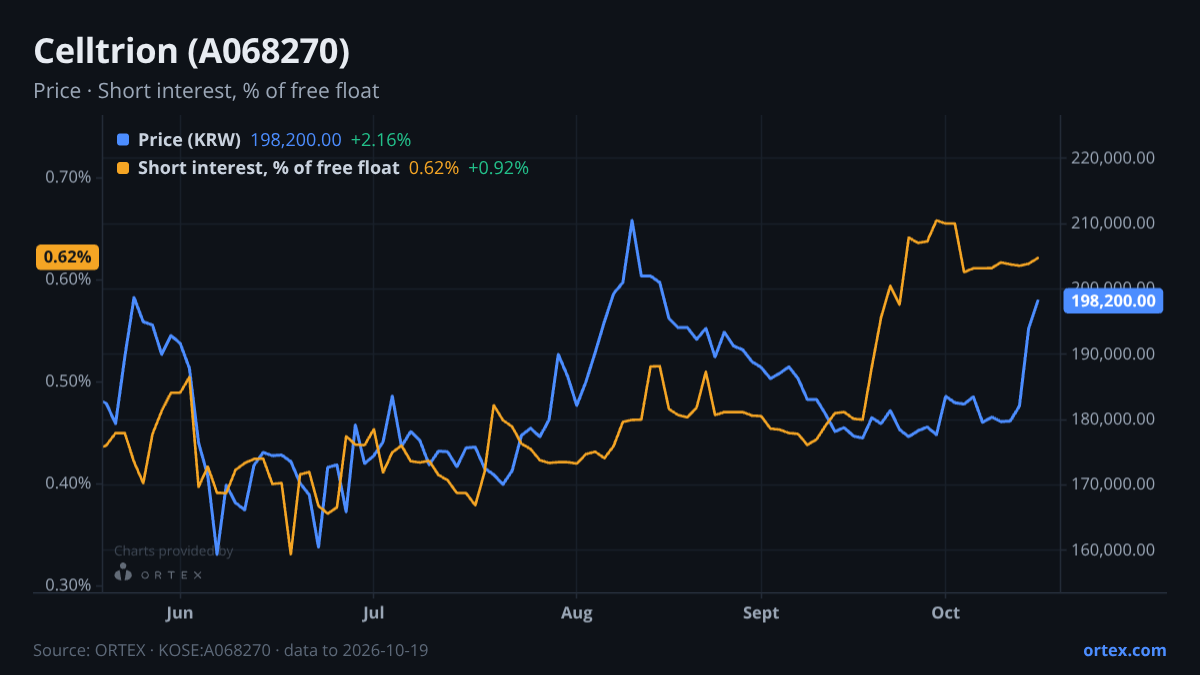
Task: Click the Celltrion (A068270) chart title
Action: click(192, 51)
